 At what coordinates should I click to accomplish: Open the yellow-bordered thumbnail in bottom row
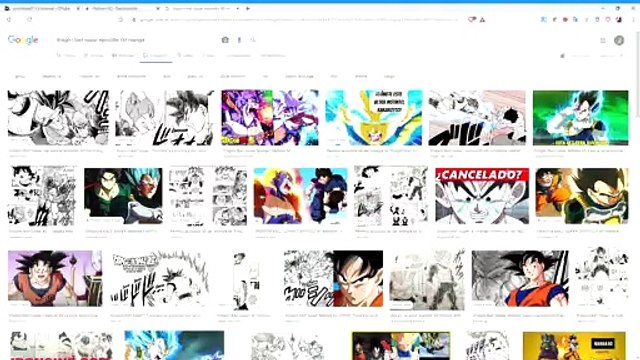[401, 346]
